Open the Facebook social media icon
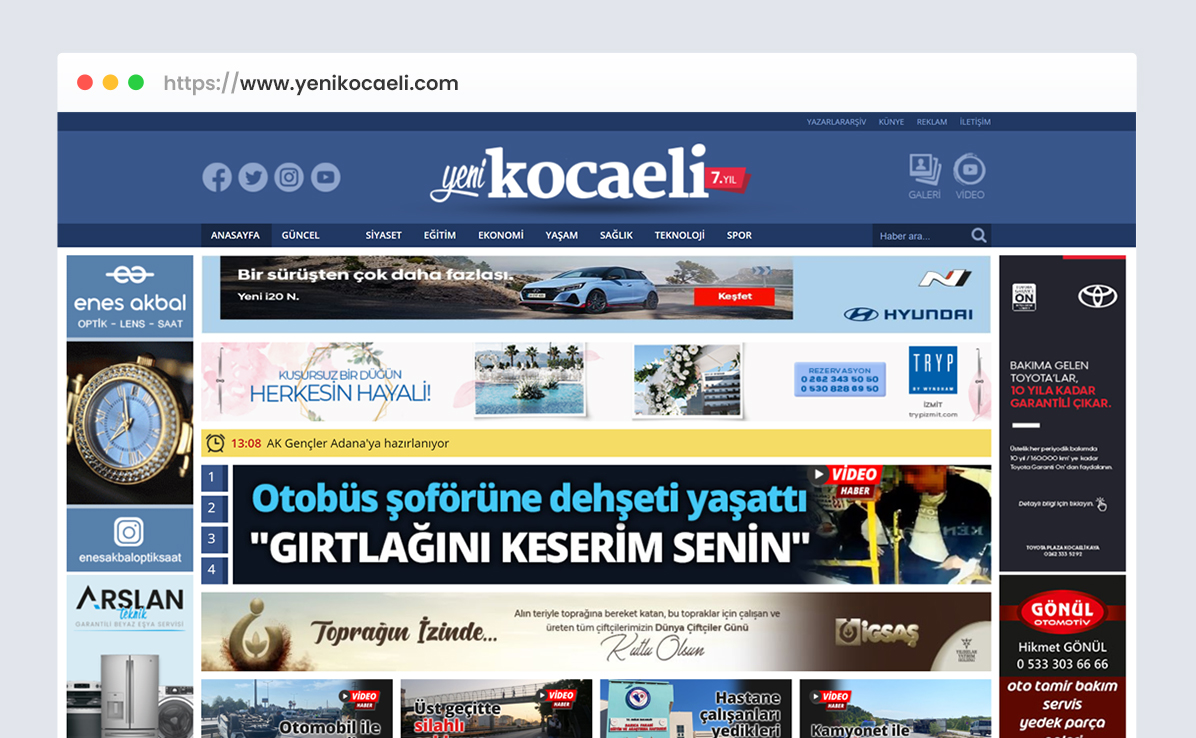 coord(217,178)
